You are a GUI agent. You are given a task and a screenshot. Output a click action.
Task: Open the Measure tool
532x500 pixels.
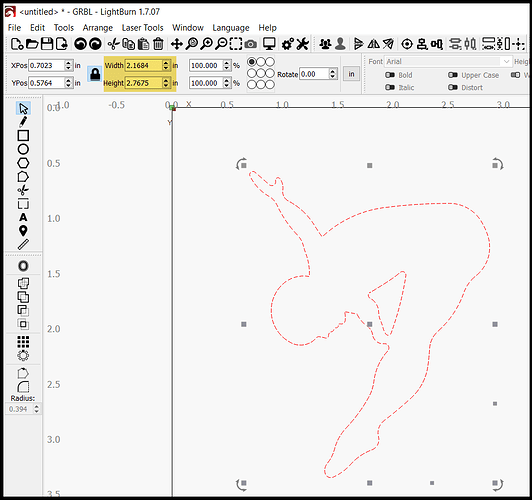(23, 245)
